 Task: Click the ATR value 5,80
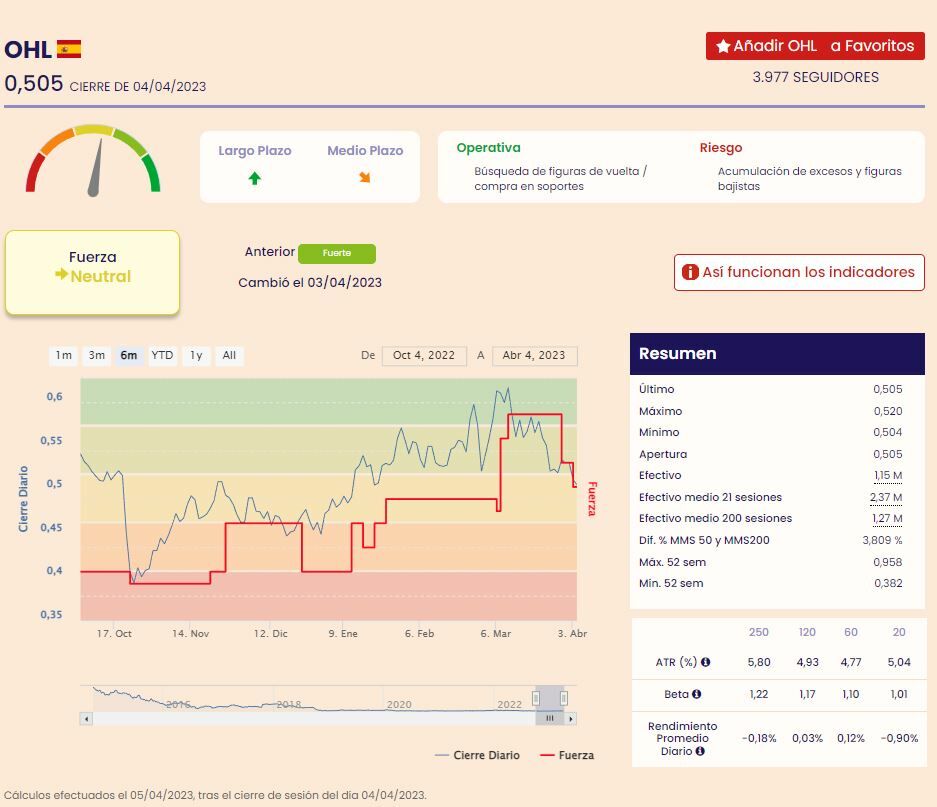(x=759, y=662)
